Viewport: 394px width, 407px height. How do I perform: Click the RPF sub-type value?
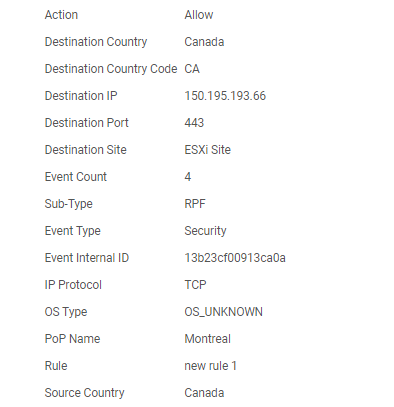point(195,204)
